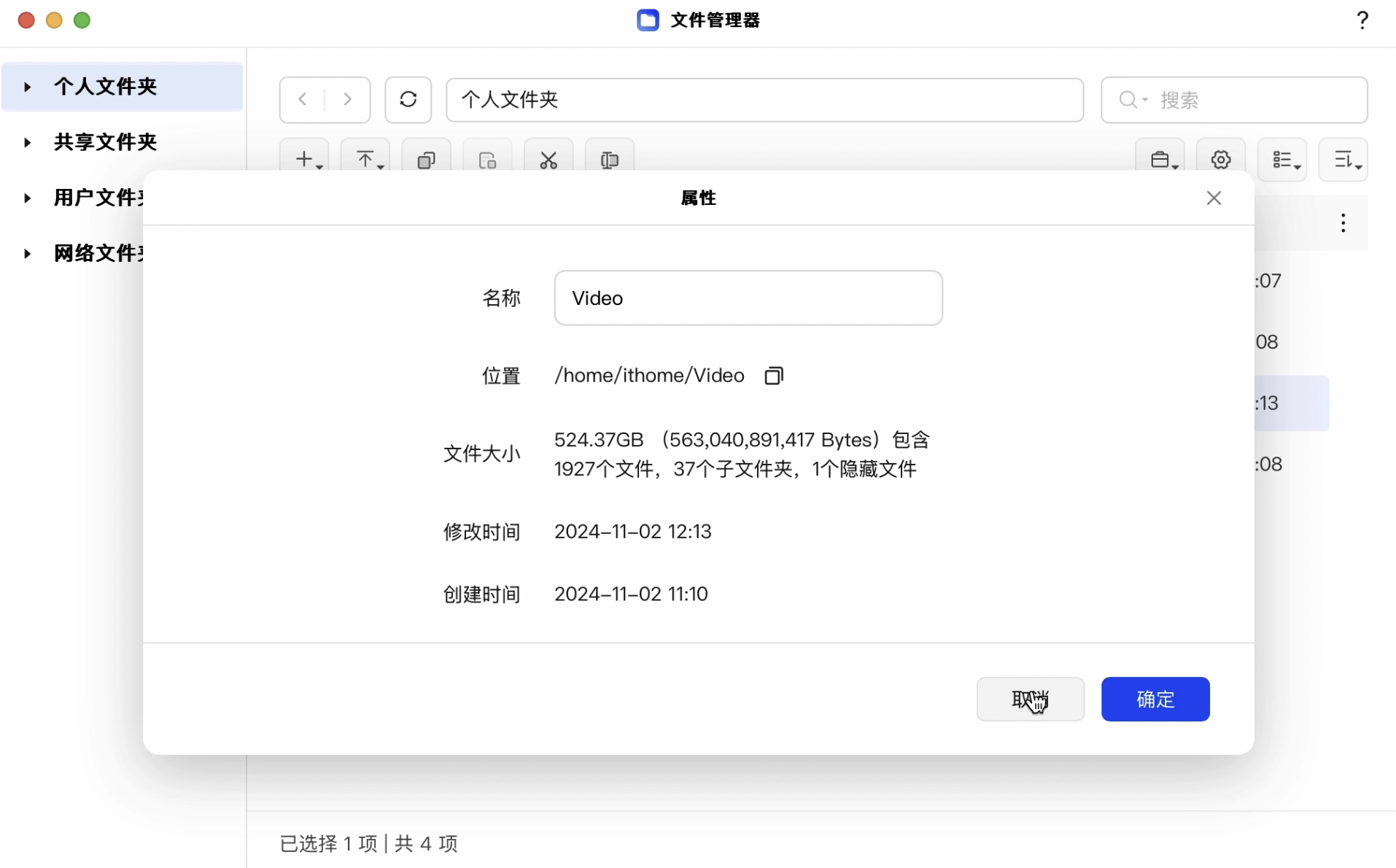
Task: Go forward with the right arrow
Action: click(x=348, y=99)
